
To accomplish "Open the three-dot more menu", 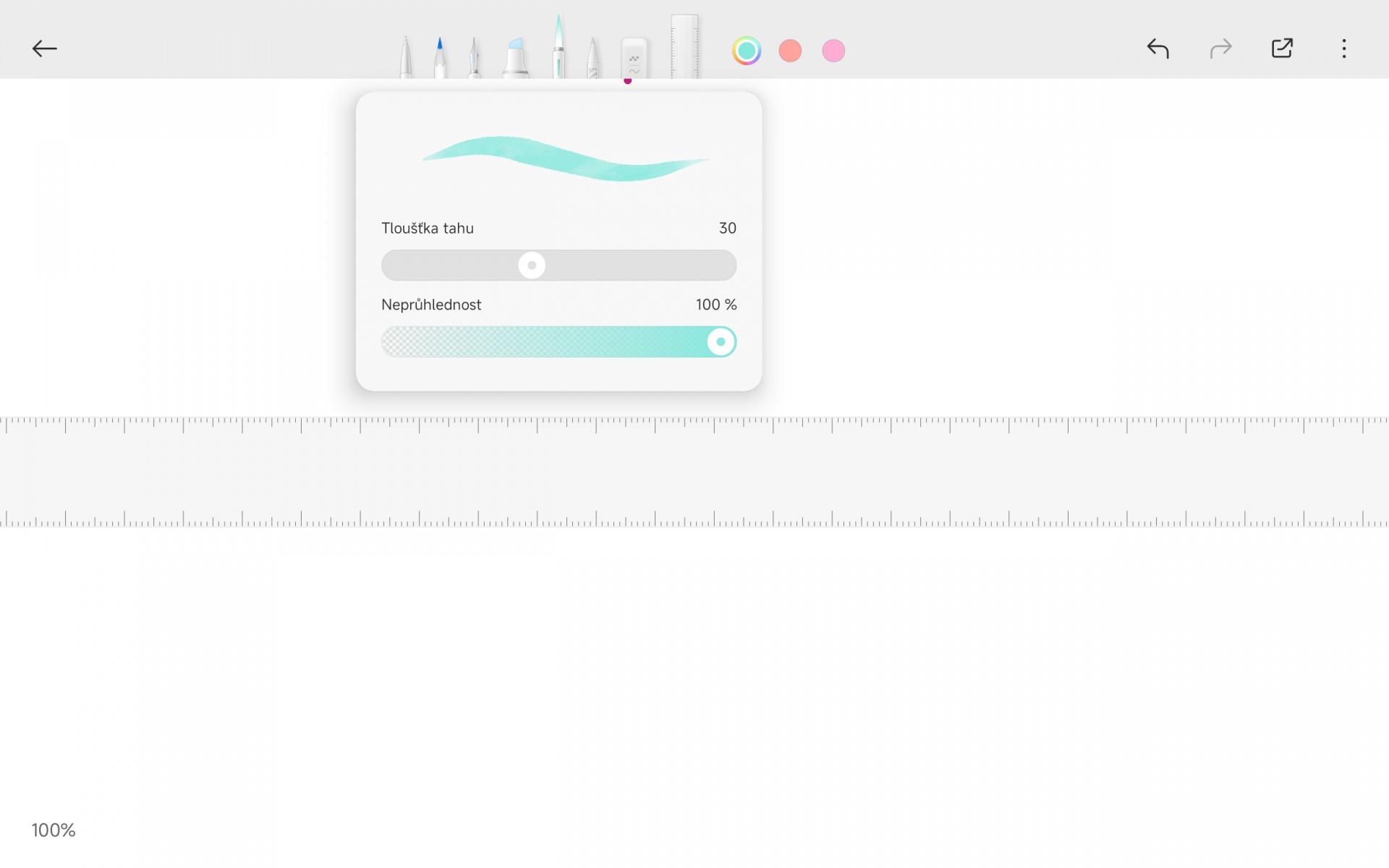I will click(x=1344, y=48).
